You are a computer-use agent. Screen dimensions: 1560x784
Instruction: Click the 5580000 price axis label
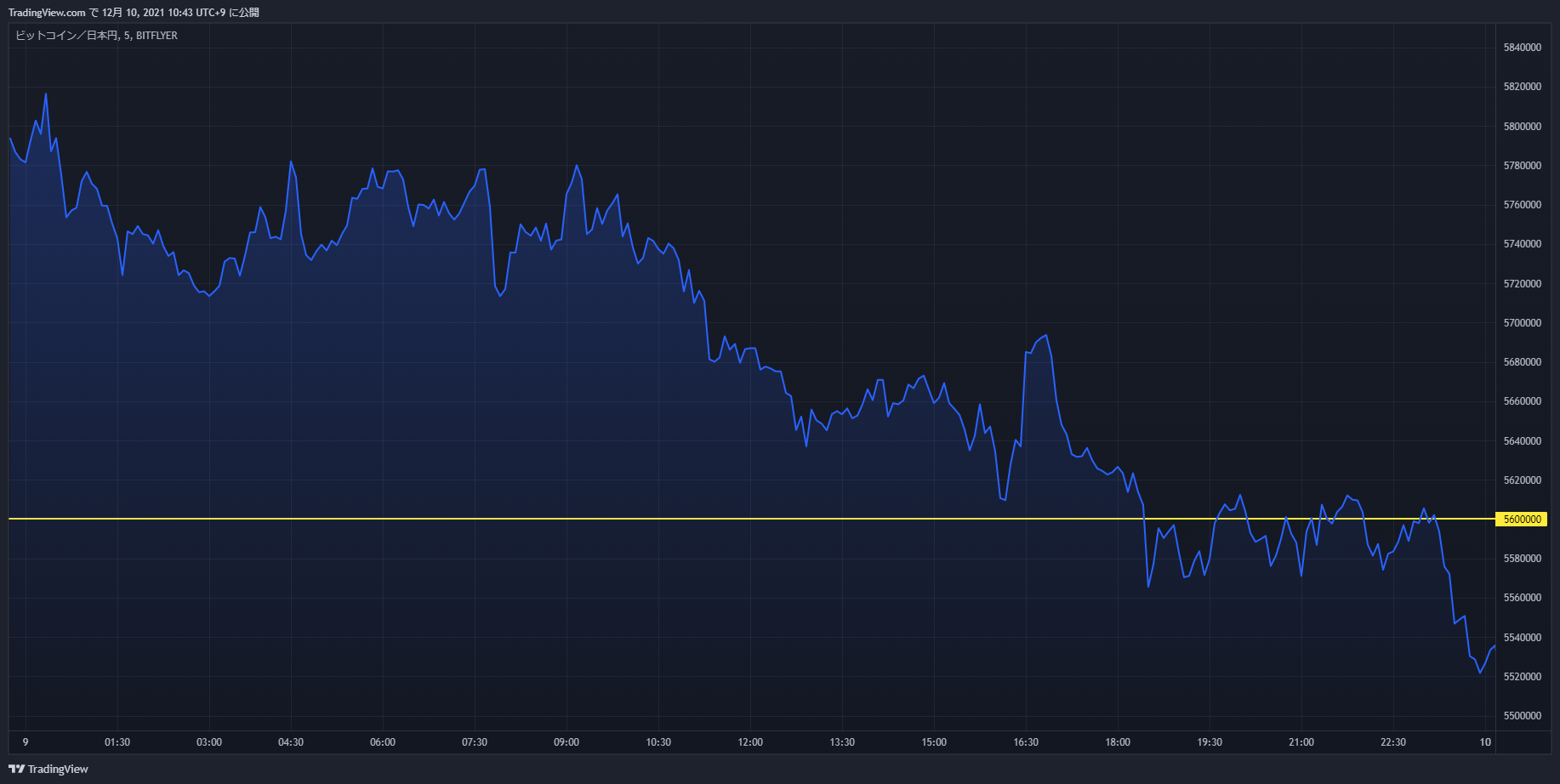1523,559
